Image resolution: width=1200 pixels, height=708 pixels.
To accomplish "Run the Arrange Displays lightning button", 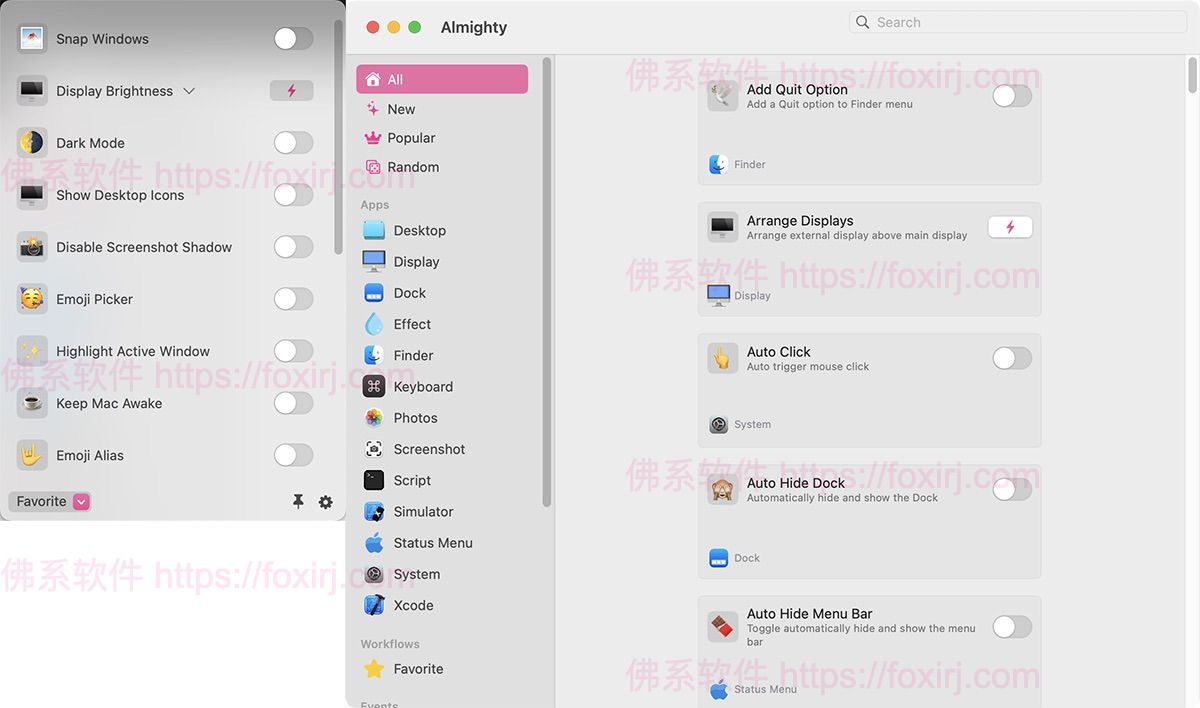I will coord(1010,227).
